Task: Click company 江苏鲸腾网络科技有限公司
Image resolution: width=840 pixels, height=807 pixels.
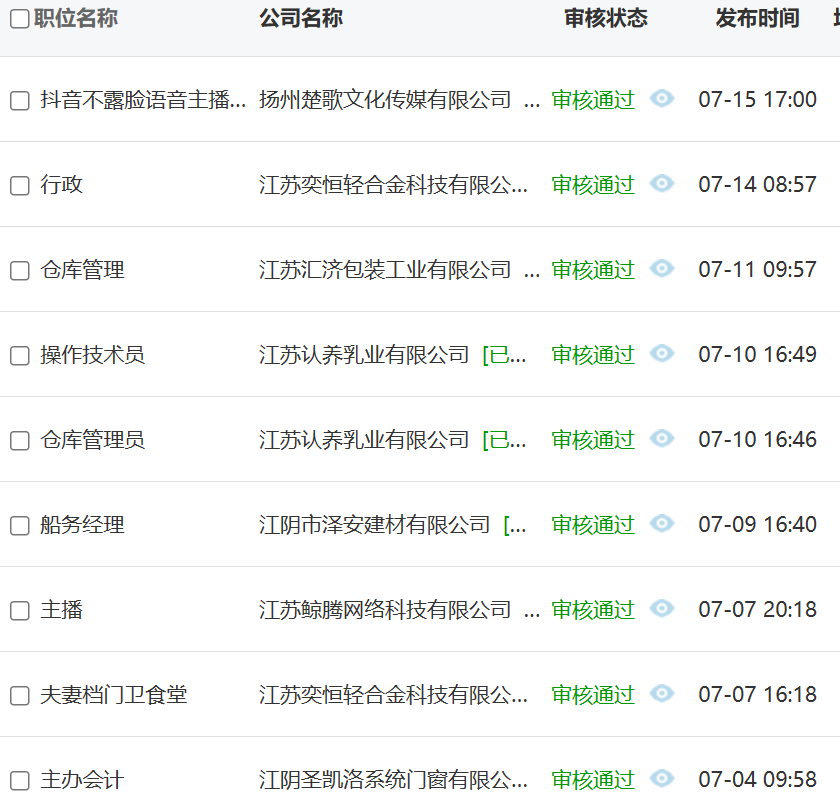Action: click(385, 610)
